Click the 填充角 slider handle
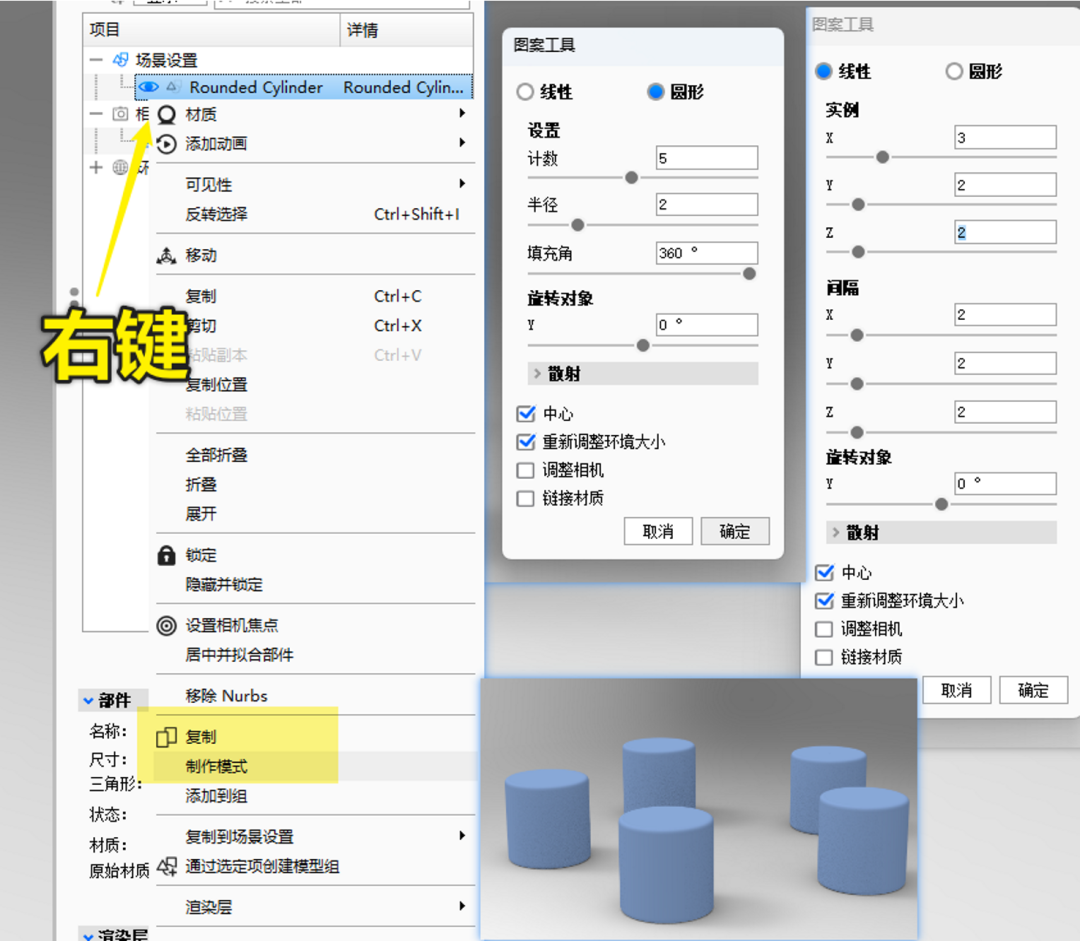The width and height of the screenshot is (1080, 941). tap(749, 273)
